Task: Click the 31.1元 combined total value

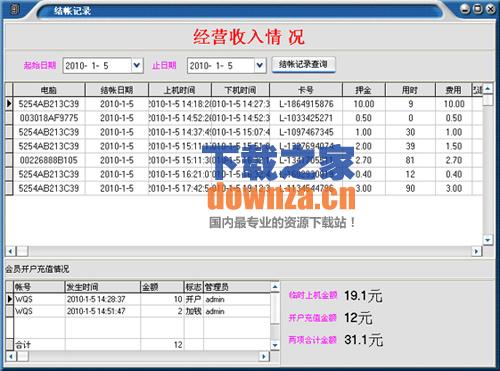Action: tap(363, 340)
